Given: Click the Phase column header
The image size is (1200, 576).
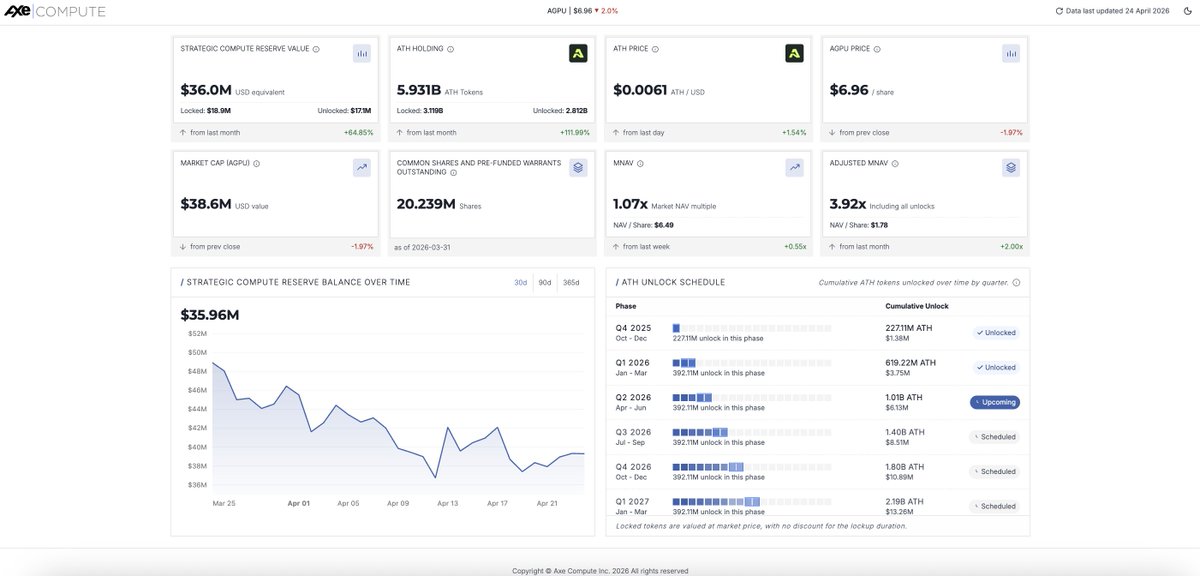Looking at the screenshot, I should click(626, 306).
